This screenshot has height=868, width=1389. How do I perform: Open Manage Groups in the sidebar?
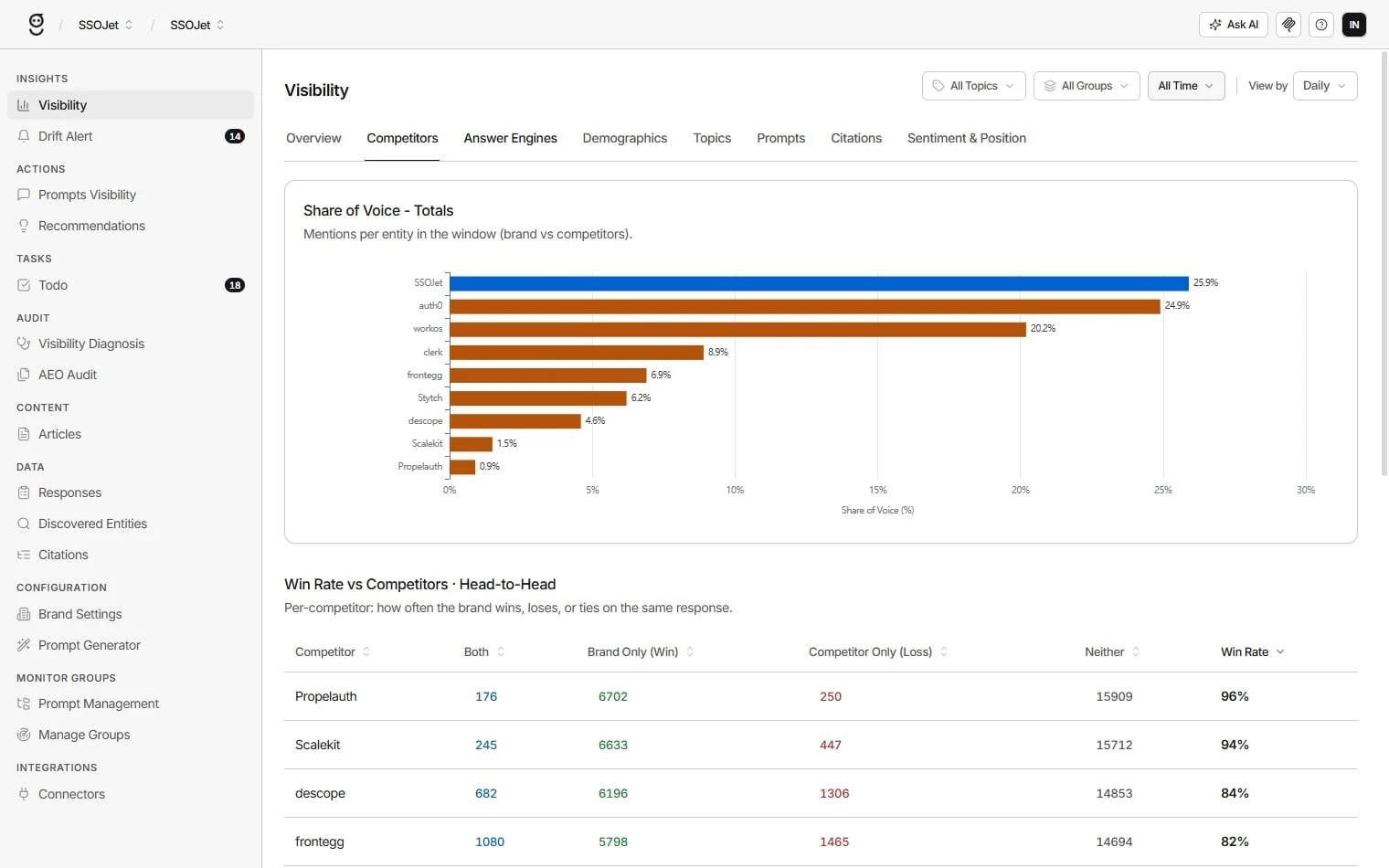[x=131, y=735]
